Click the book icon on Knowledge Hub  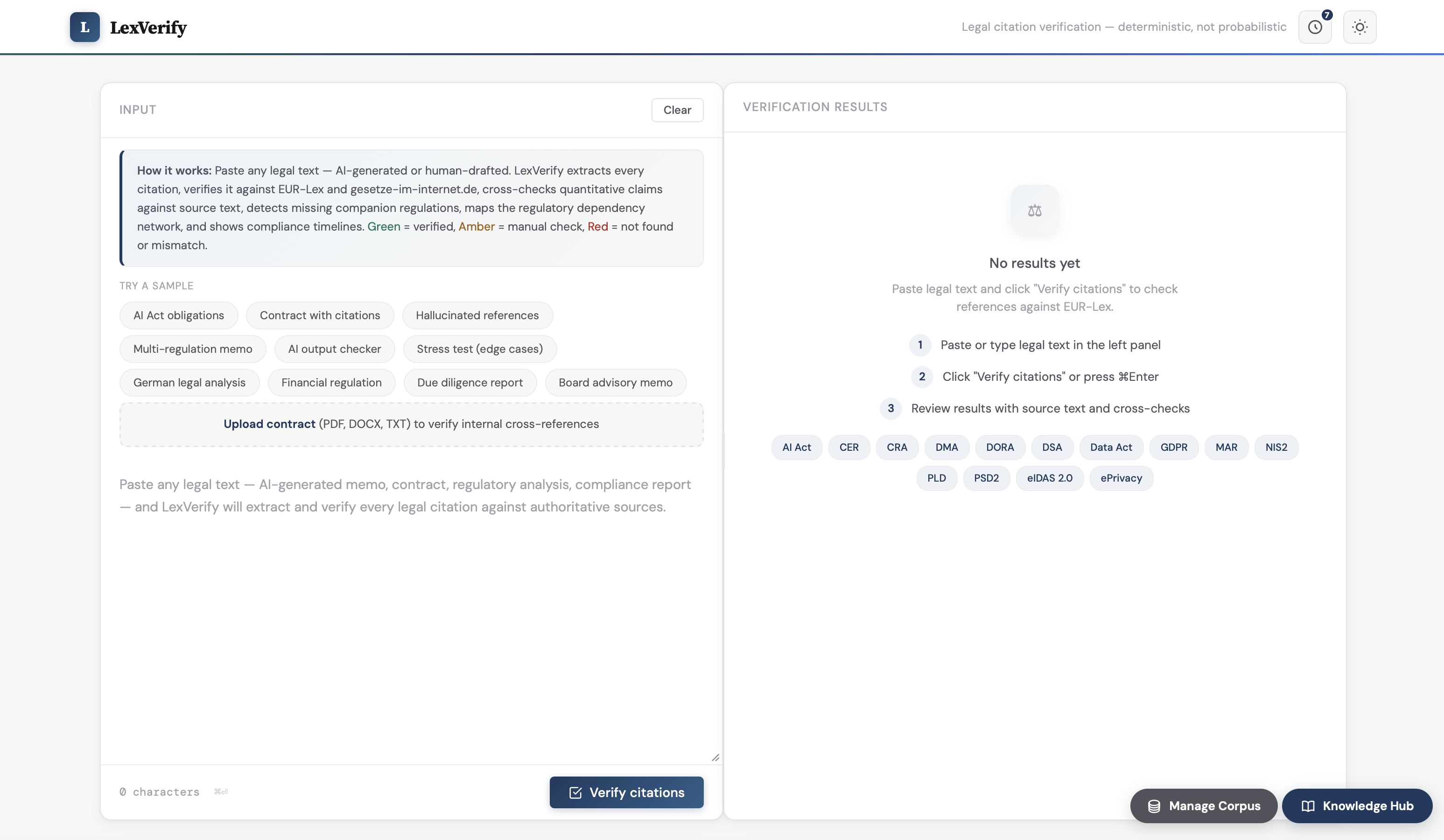(x=1308, y=806)
